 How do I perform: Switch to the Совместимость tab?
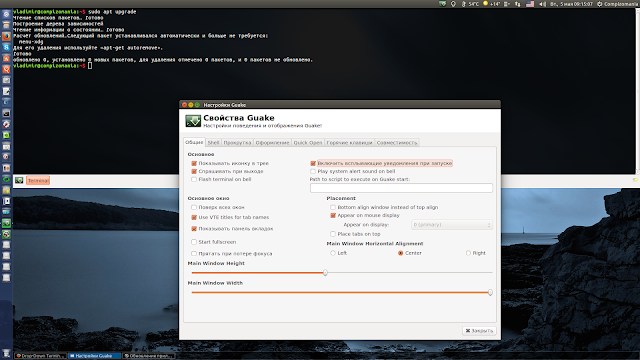tap(397, 142)
